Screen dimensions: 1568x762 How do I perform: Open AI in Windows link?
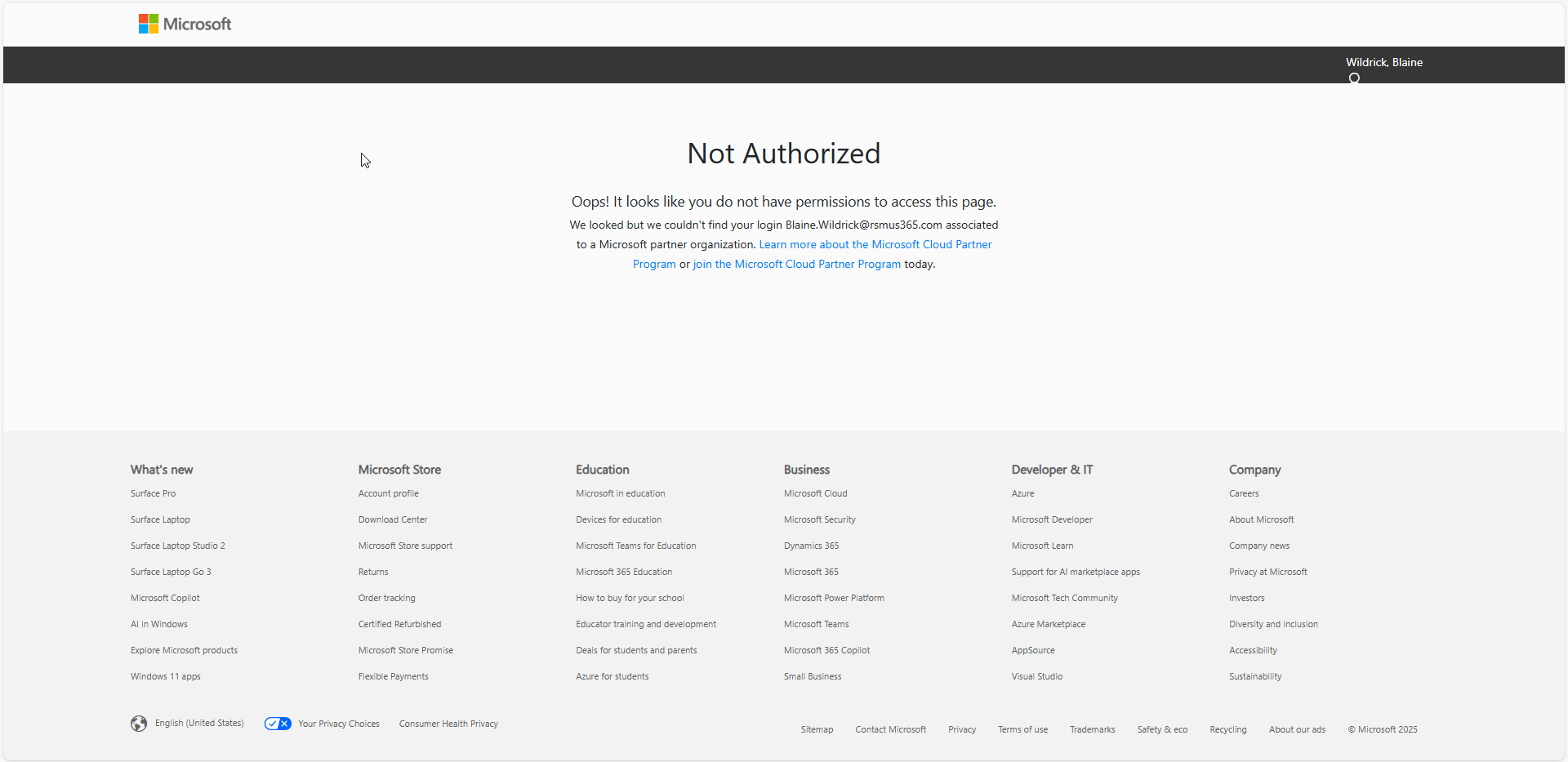159,624
